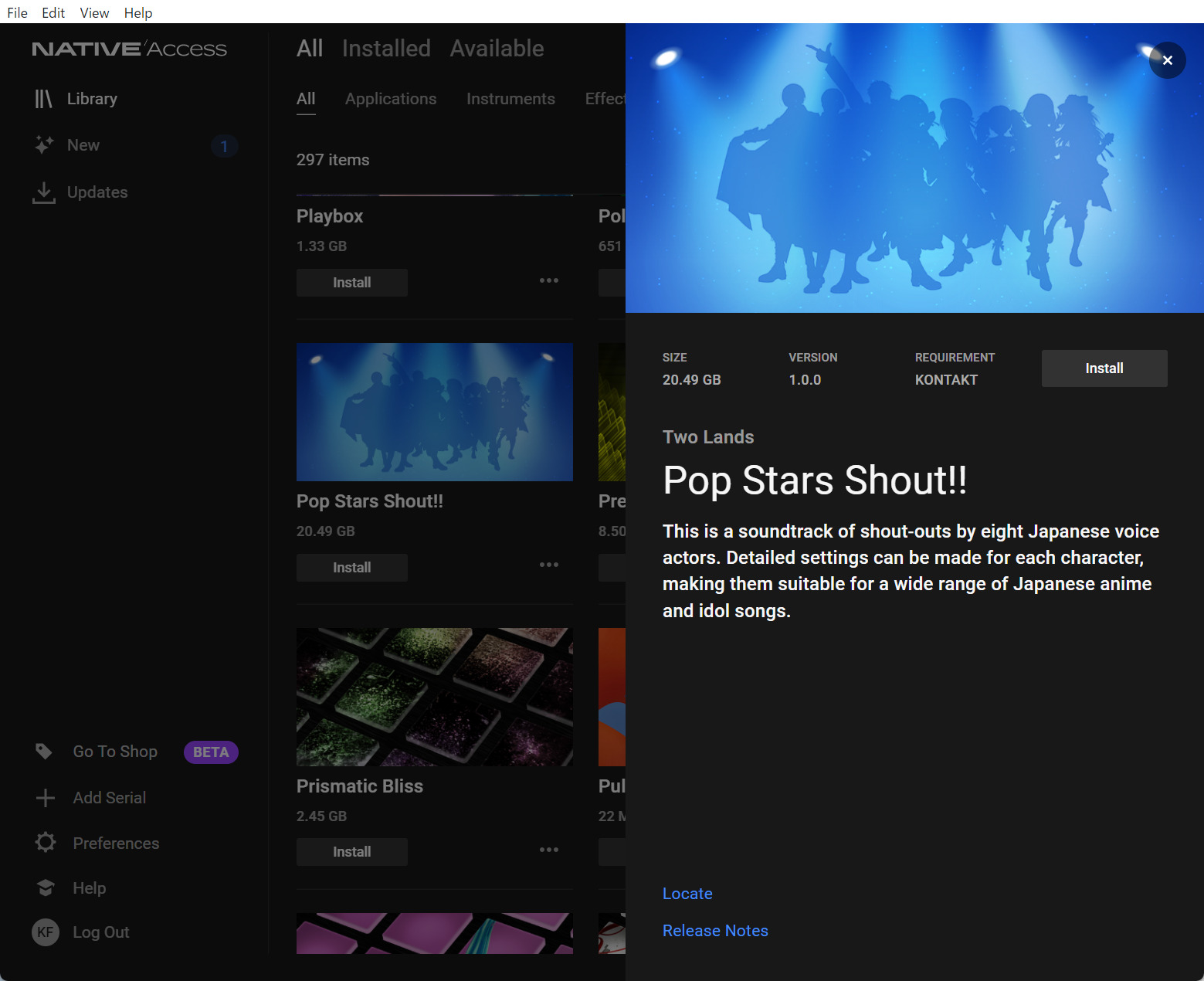Viewport: 1204px width, 981px height.
Task: Click the Locate link
Action: pyautogui.click(x=687, y=894)
